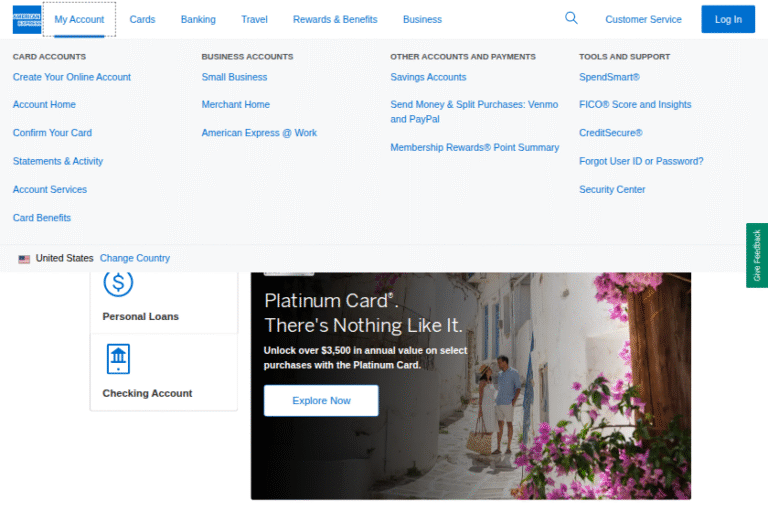
Task: Collapse the My Account menu
Action: click(x=79, y=19)
